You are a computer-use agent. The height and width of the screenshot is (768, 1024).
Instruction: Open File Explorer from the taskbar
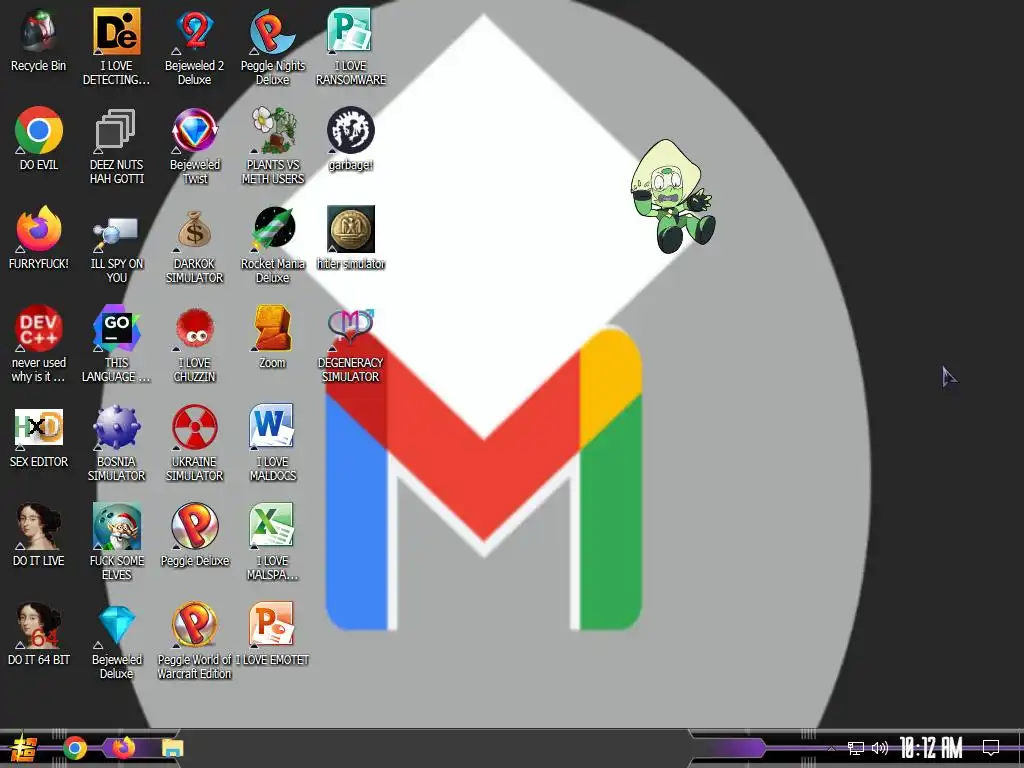click(172, 748)
